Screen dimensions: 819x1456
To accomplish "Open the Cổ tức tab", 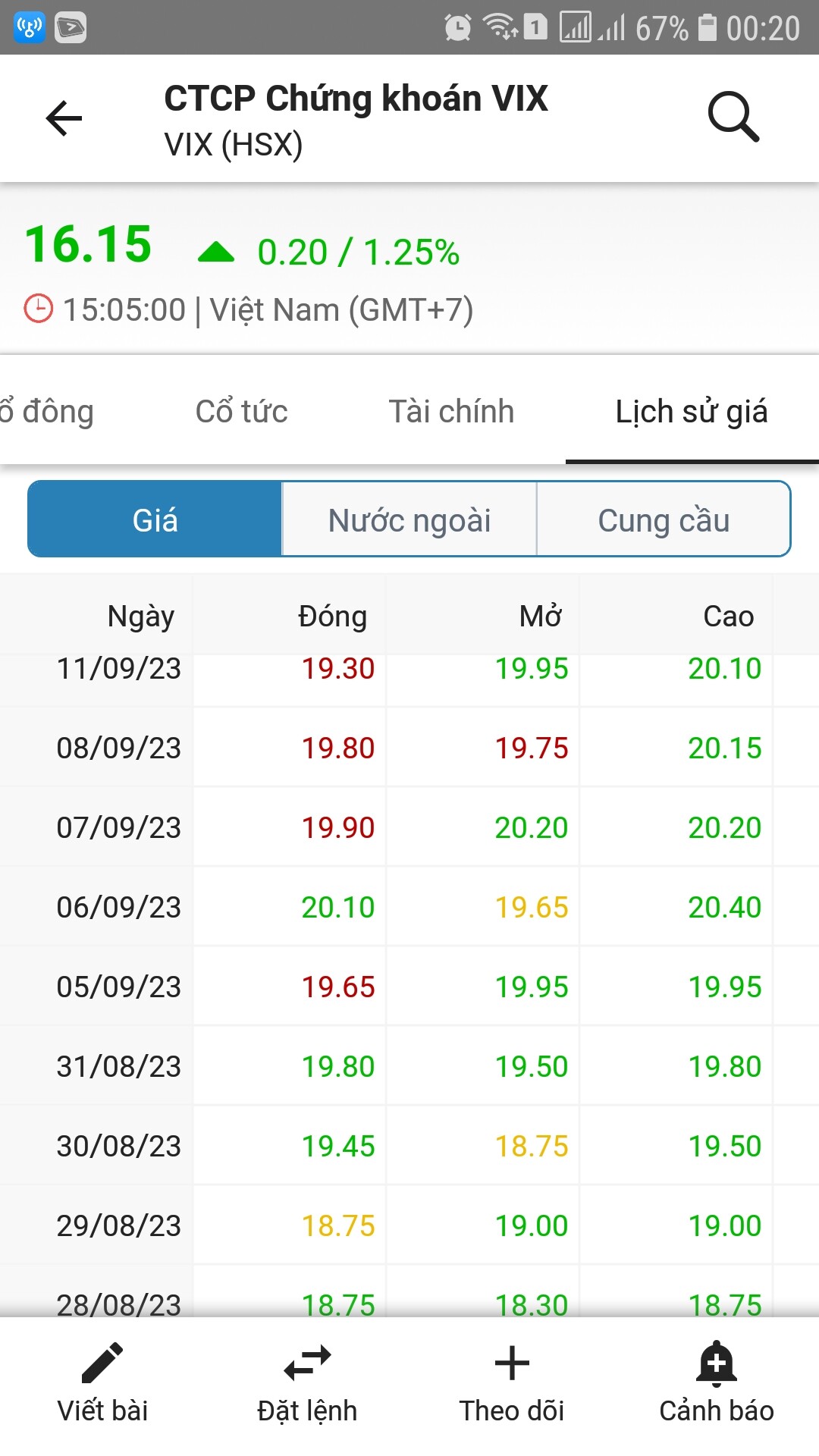I will click(x=241, y=412).
